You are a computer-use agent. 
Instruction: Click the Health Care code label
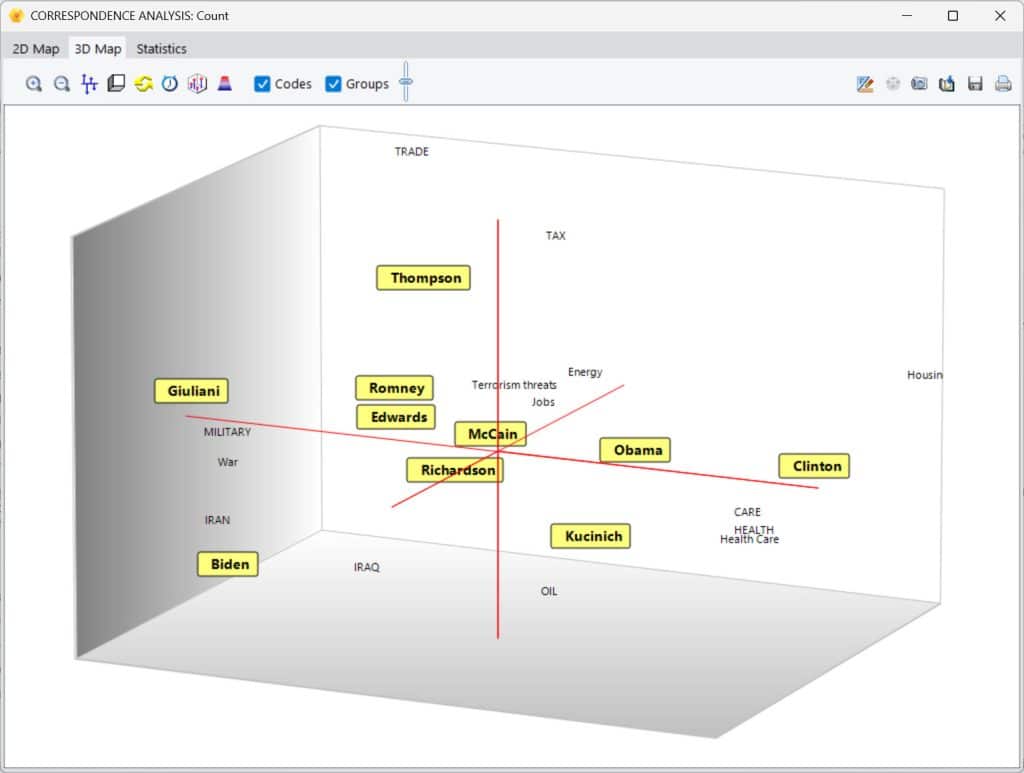(749, 540)
